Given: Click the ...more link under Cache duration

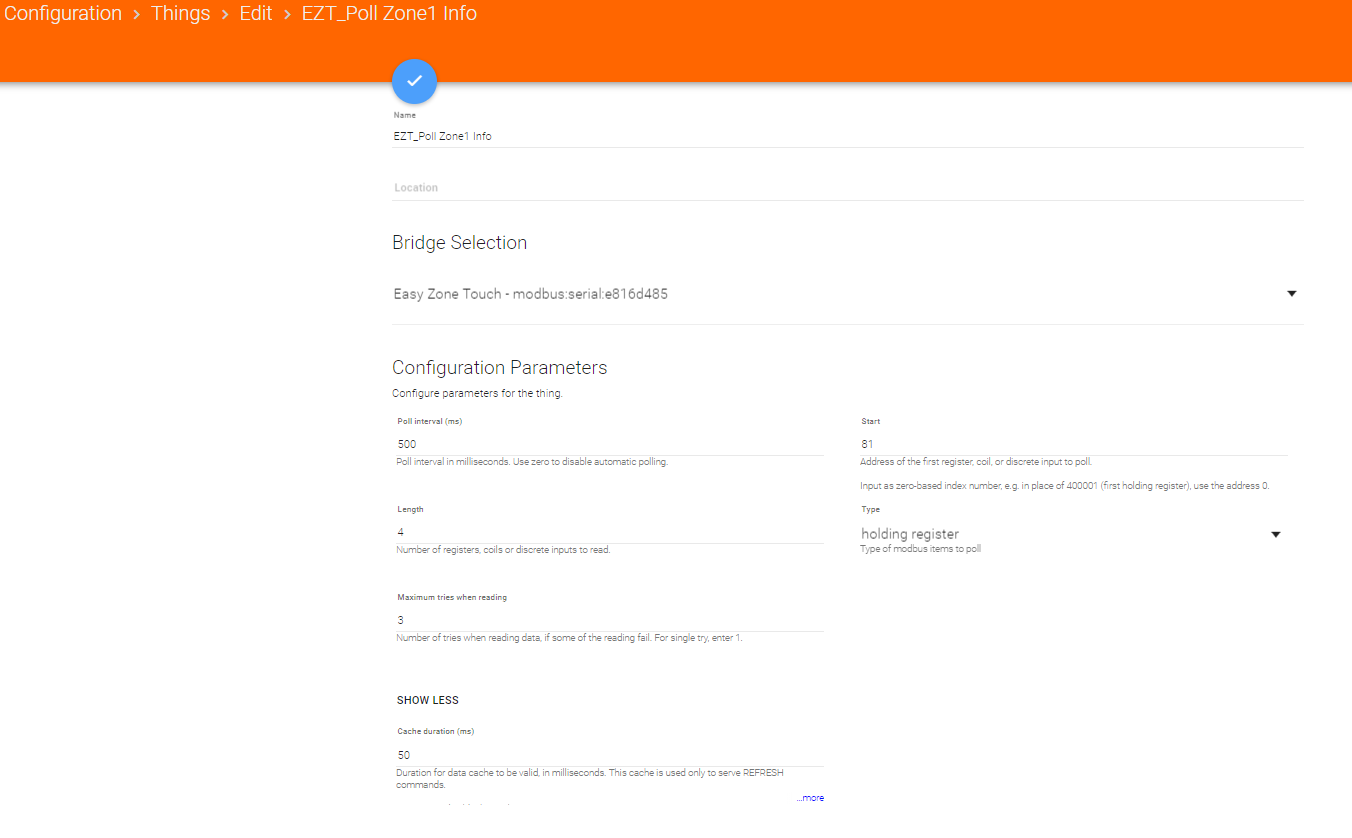Looking at the screenshot, I should 810,798.
